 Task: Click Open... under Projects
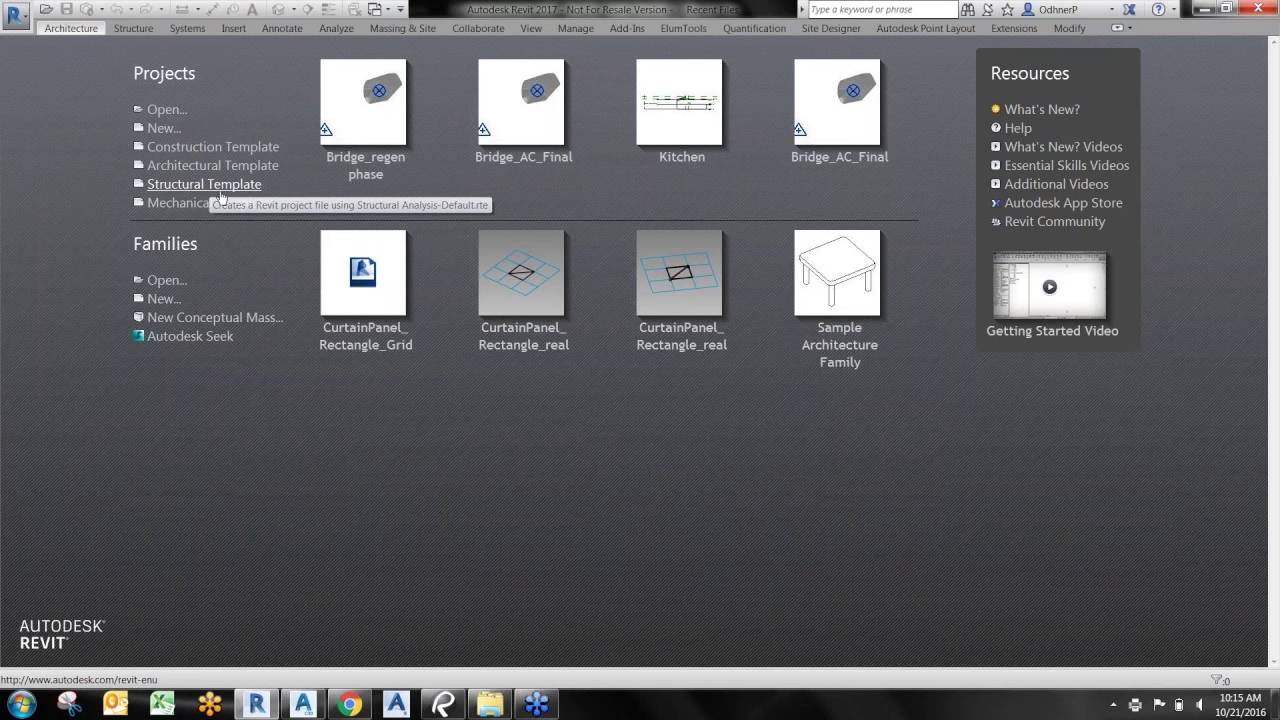(x=167, y=110)
